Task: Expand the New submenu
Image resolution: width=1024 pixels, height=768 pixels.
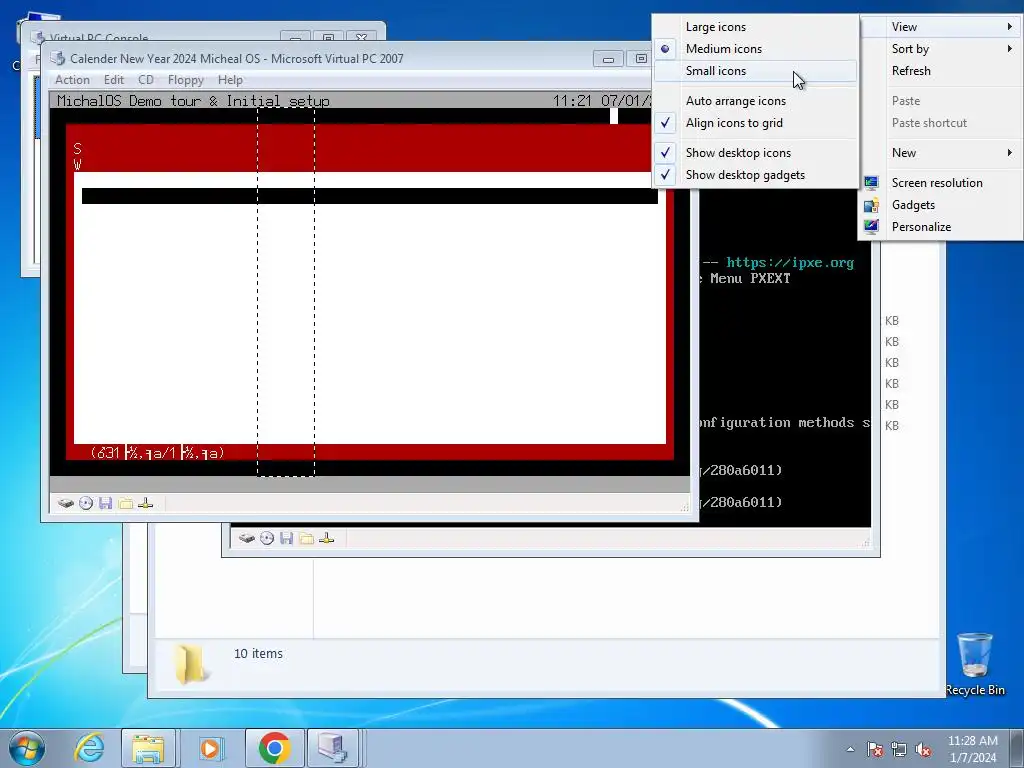Action: pos(940,153)
